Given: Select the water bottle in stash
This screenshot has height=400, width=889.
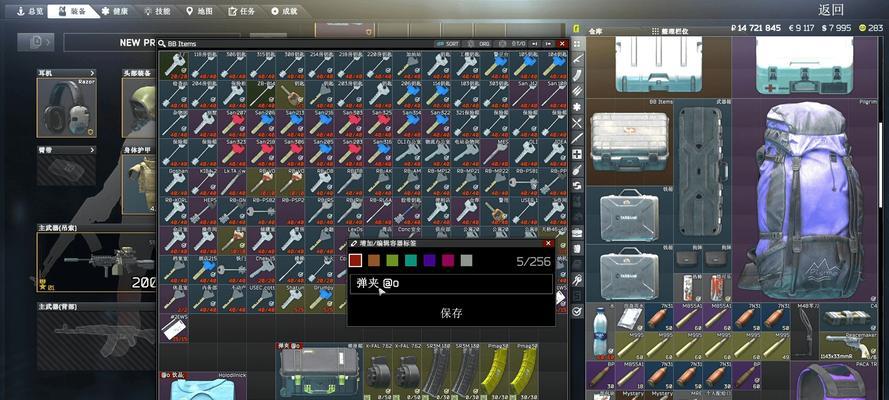Looking at the screenshot, I should coord(600,331).
